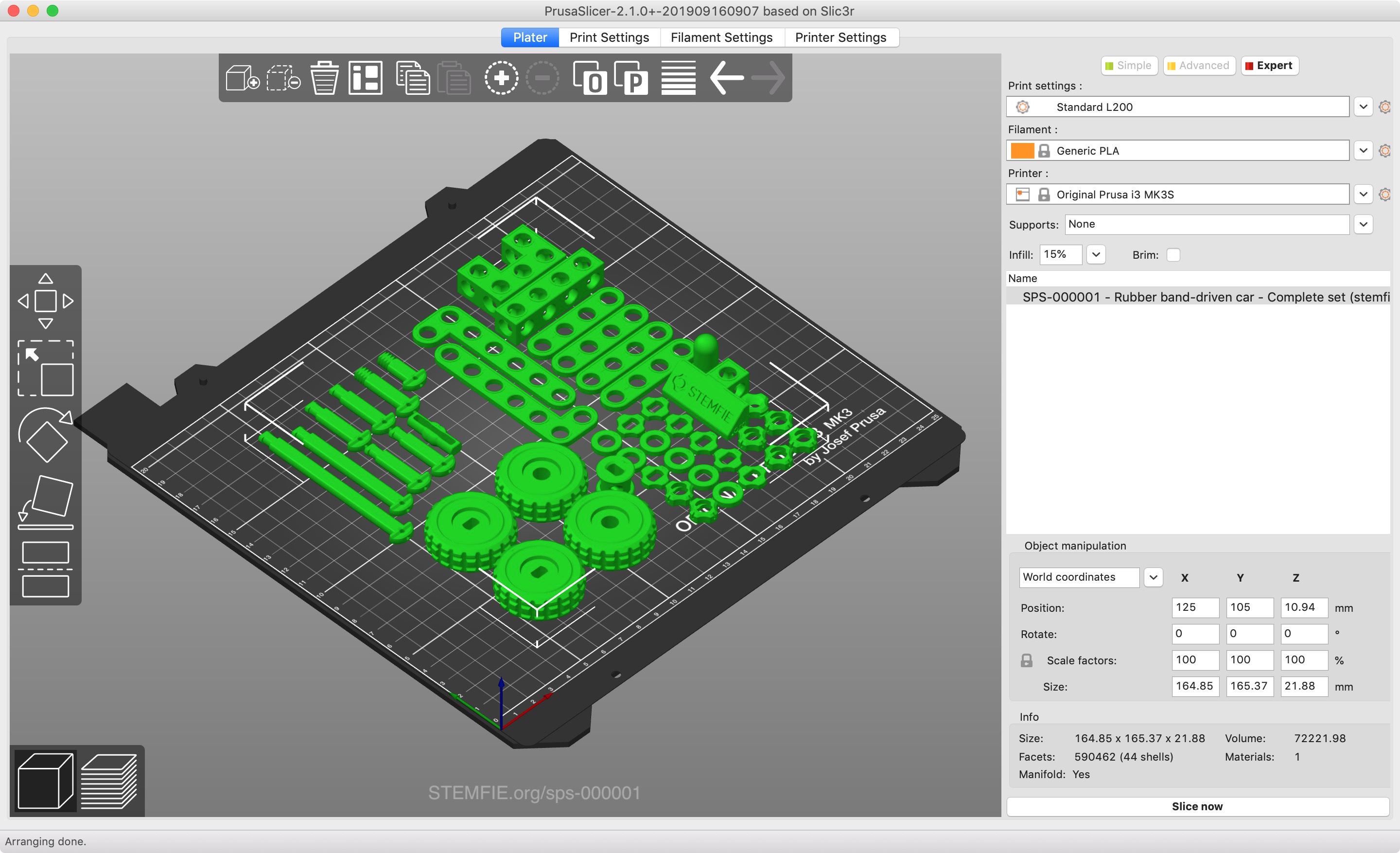Toggle the scale factors lock icon
1400x853 pixels.
click(x=1026, y=660)
